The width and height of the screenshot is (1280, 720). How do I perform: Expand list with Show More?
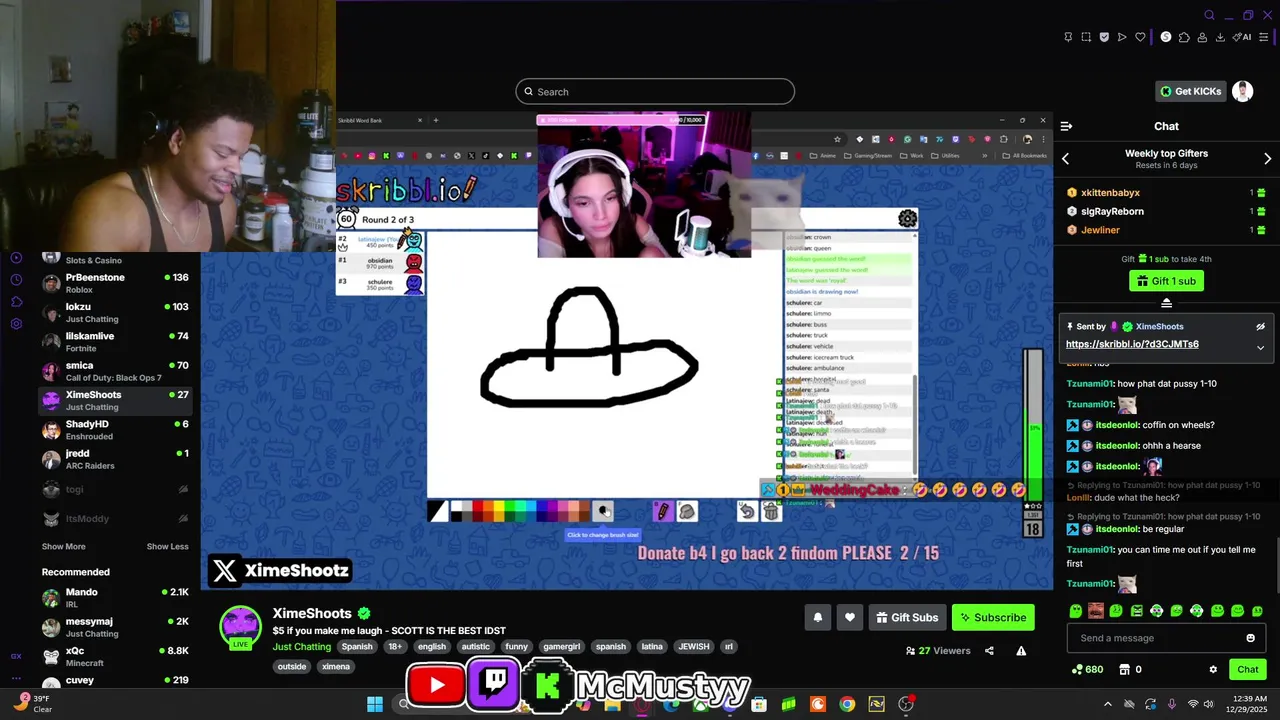[x=64, y=547]
